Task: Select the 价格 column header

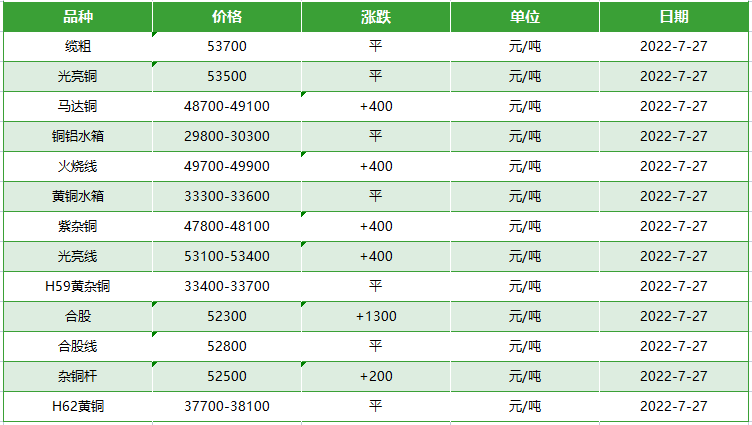Action: click(x=227, y=16)
